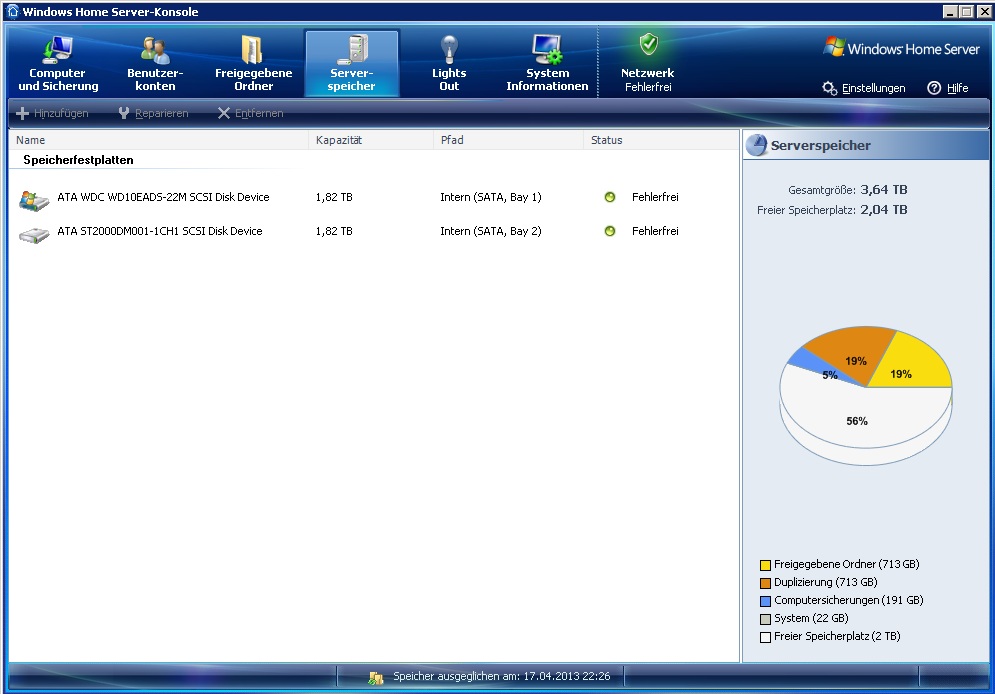Click the Hilfe question mark icon
The width and height of the screenshot is (995, 694).
click(934, 88)
